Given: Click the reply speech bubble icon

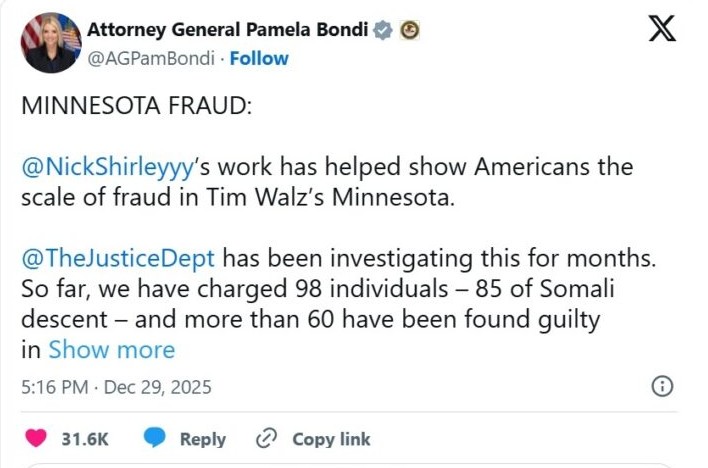Looking at the screenshot, I should [x=154, y=438].
